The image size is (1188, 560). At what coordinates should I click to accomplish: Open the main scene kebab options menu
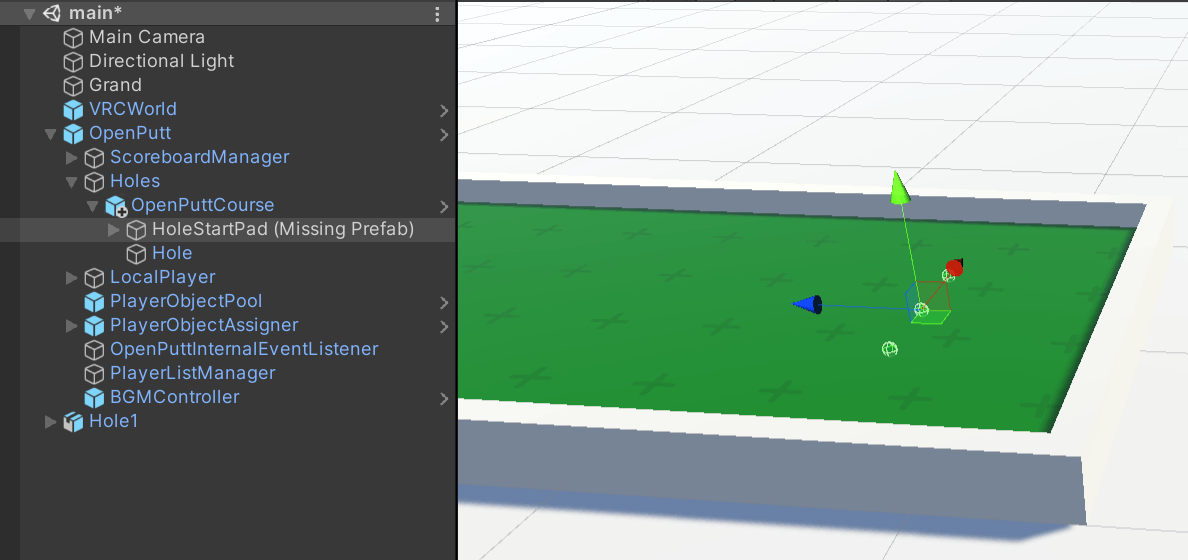click(x=437, y=14)
